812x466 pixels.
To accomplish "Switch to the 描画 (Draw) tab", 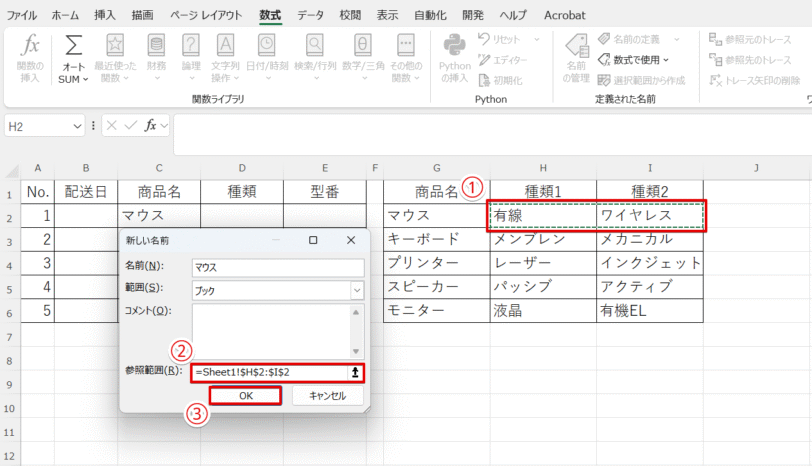I will coord(142,15).
